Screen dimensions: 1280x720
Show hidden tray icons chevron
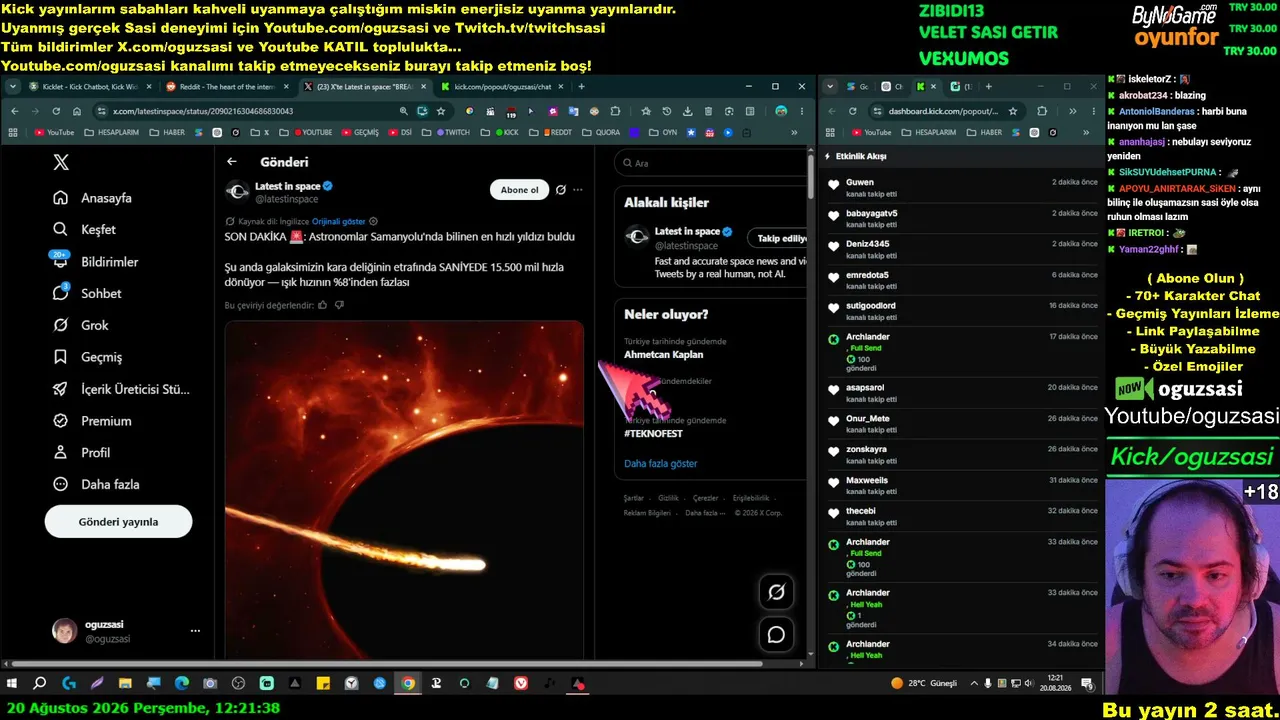coord(972,684)
